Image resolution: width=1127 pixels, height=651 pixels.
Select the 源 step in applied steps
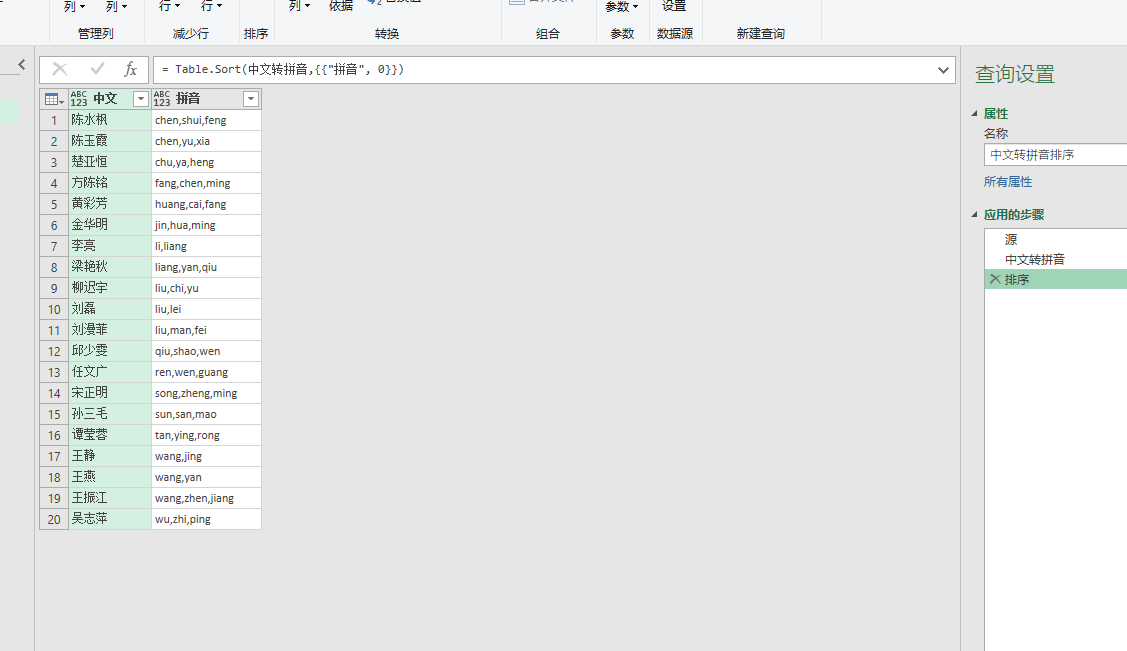pos(1010,239)
